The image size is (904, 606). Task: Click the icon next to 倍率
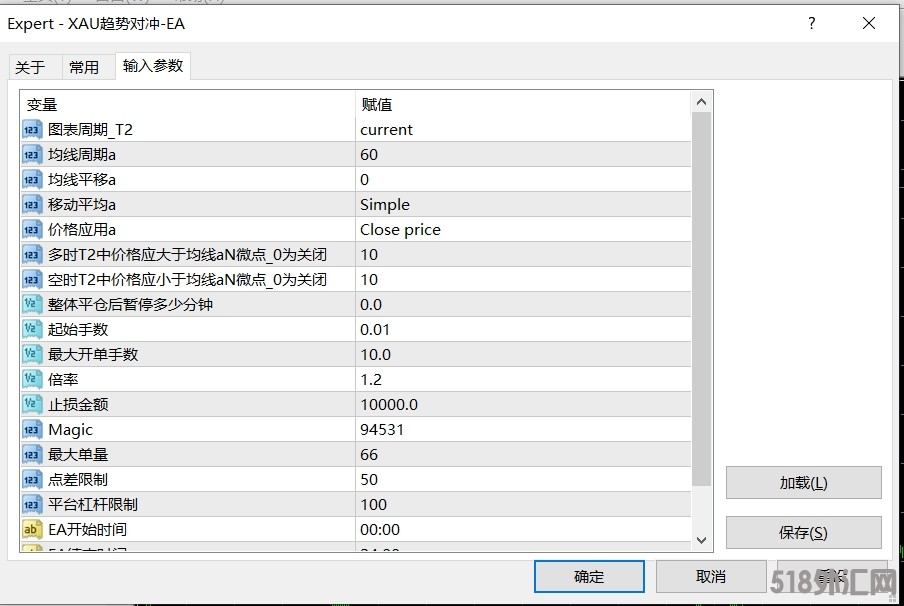click(x=32, y=380)
